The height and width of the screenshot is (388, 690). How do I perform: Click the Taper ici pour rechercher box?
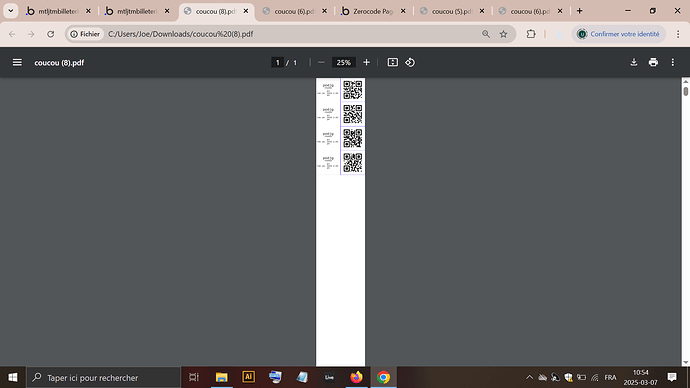[103, 377]
